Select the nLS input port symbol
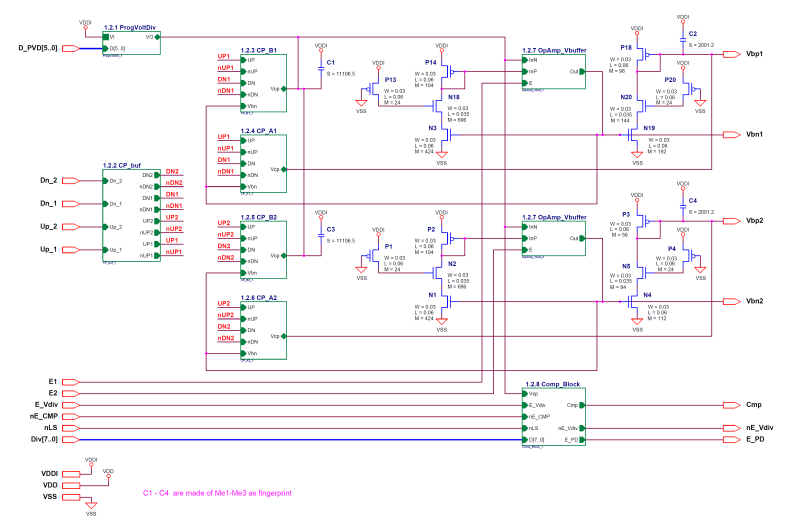This screenshot has width=785, height=530. [x=71, y=428]
